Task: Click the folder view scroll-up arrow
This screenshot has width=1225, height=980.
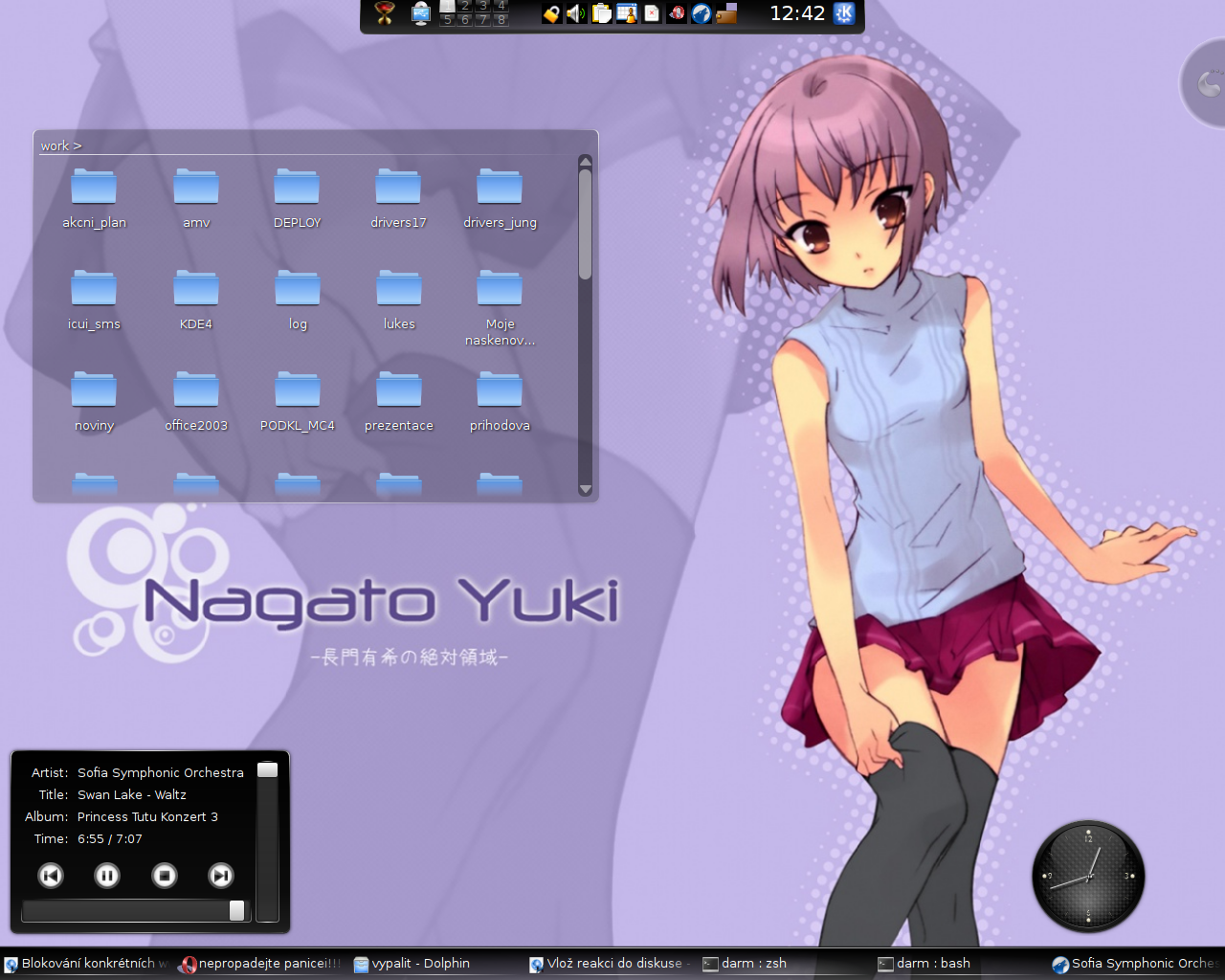Action: (x=586, y=162)
